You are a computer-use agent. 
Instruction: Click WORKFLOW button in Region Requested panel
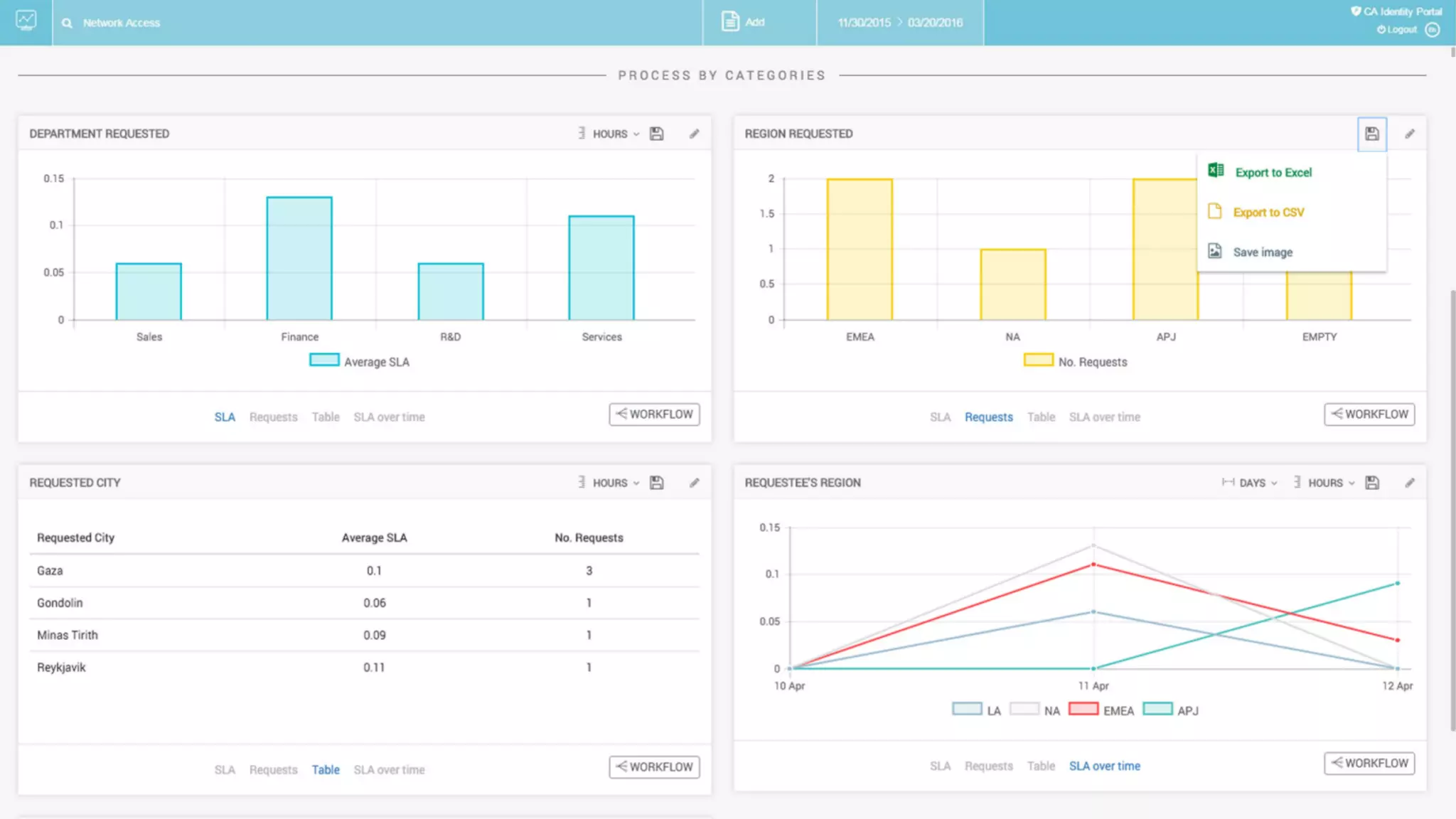[x=1369, y=414]
